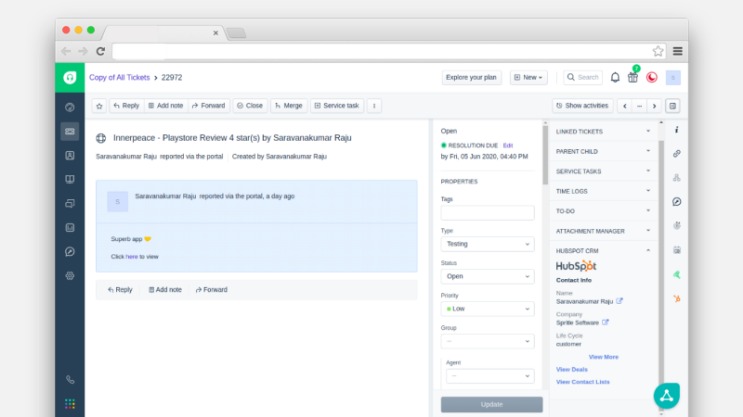This screenshot has width=743, height=417.
Task: Open the settings gear in left sidebar
Action: (70, 275)
